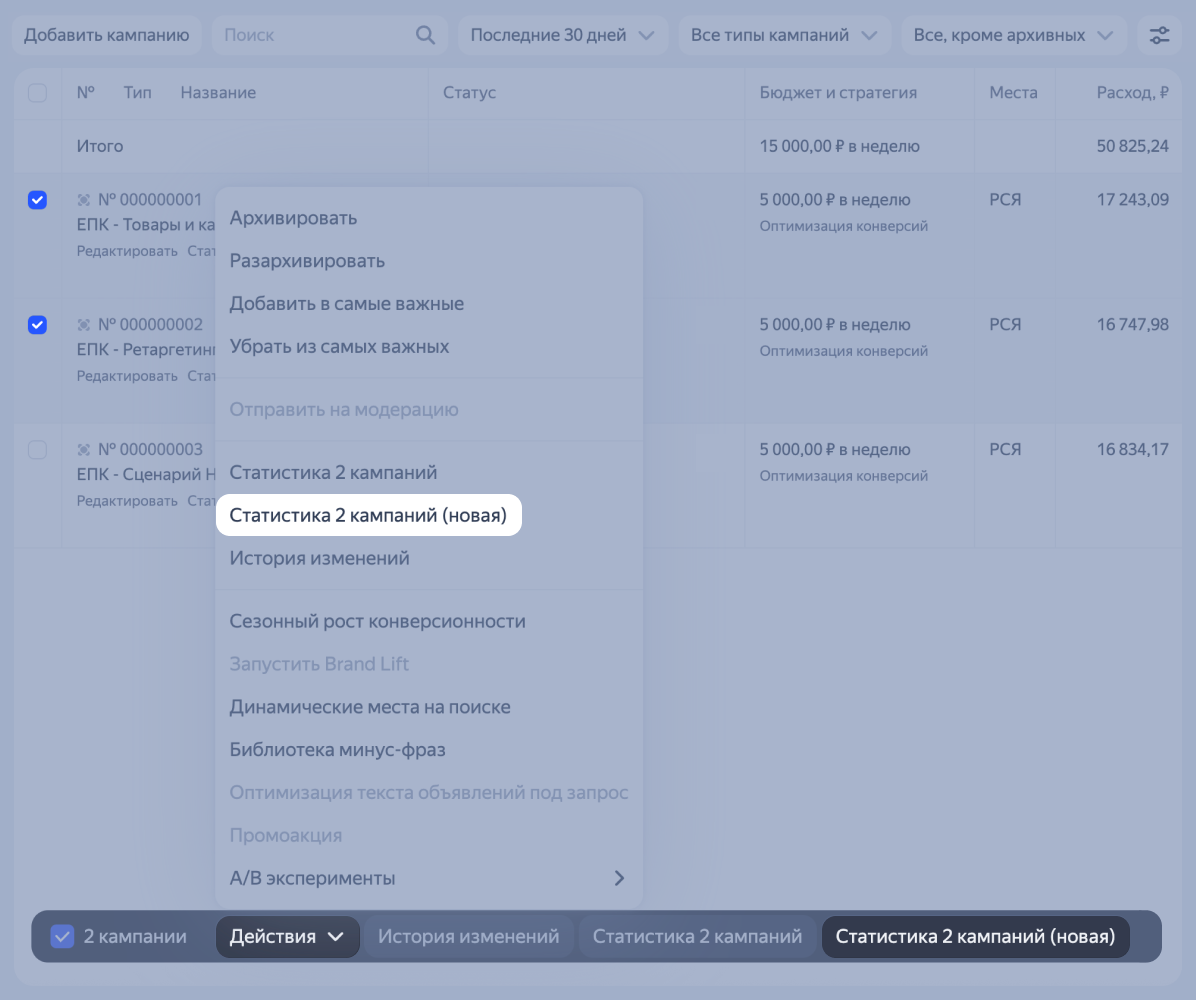Collapse the 'Действия' actions dropdown

click(287, 937)
